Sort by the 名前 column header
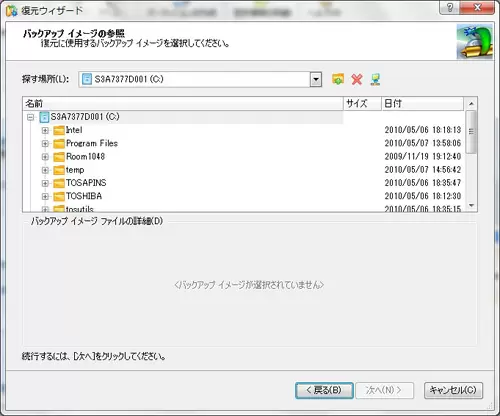Viewport: 500px width, 416px height. click(183, 104)
